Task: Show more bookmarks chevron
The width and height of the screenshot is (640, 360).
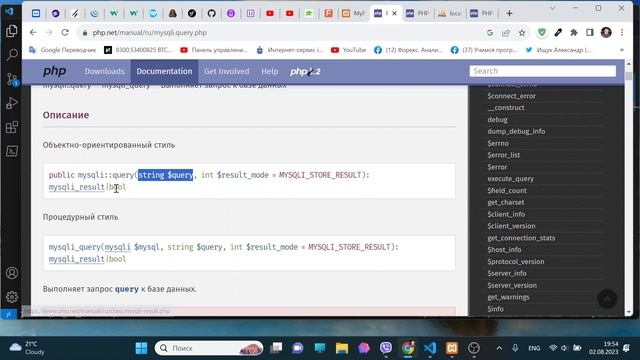Action: click(x=622, y=50)
